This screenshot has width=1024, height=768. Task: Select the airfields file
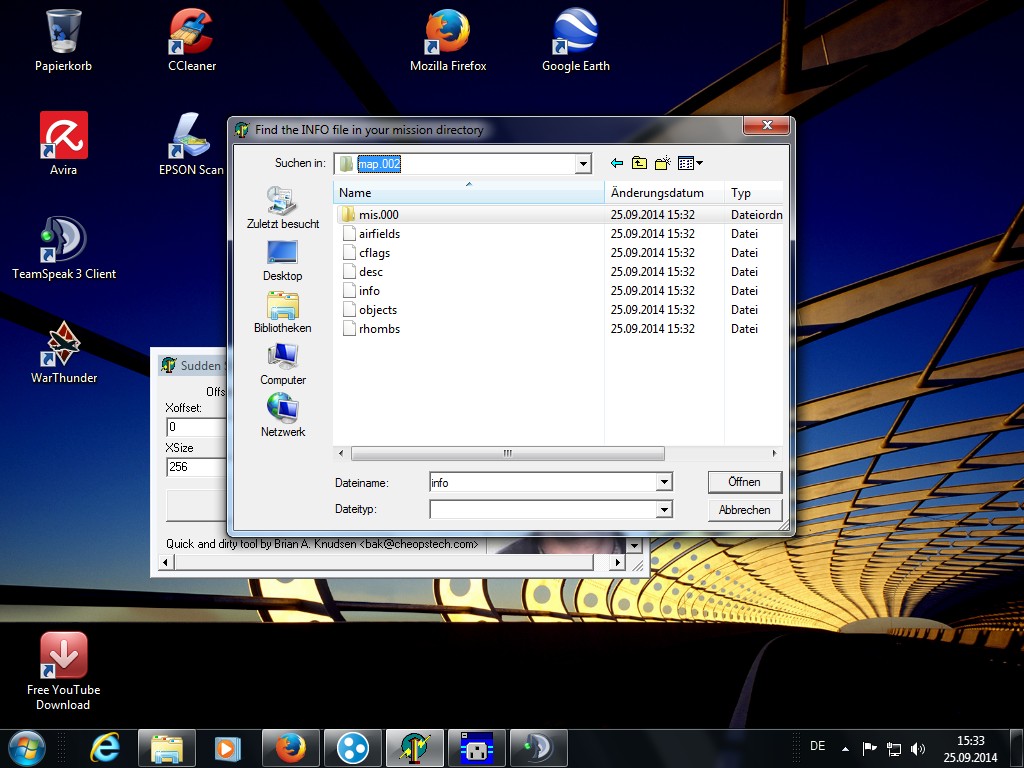coord(379,234)
